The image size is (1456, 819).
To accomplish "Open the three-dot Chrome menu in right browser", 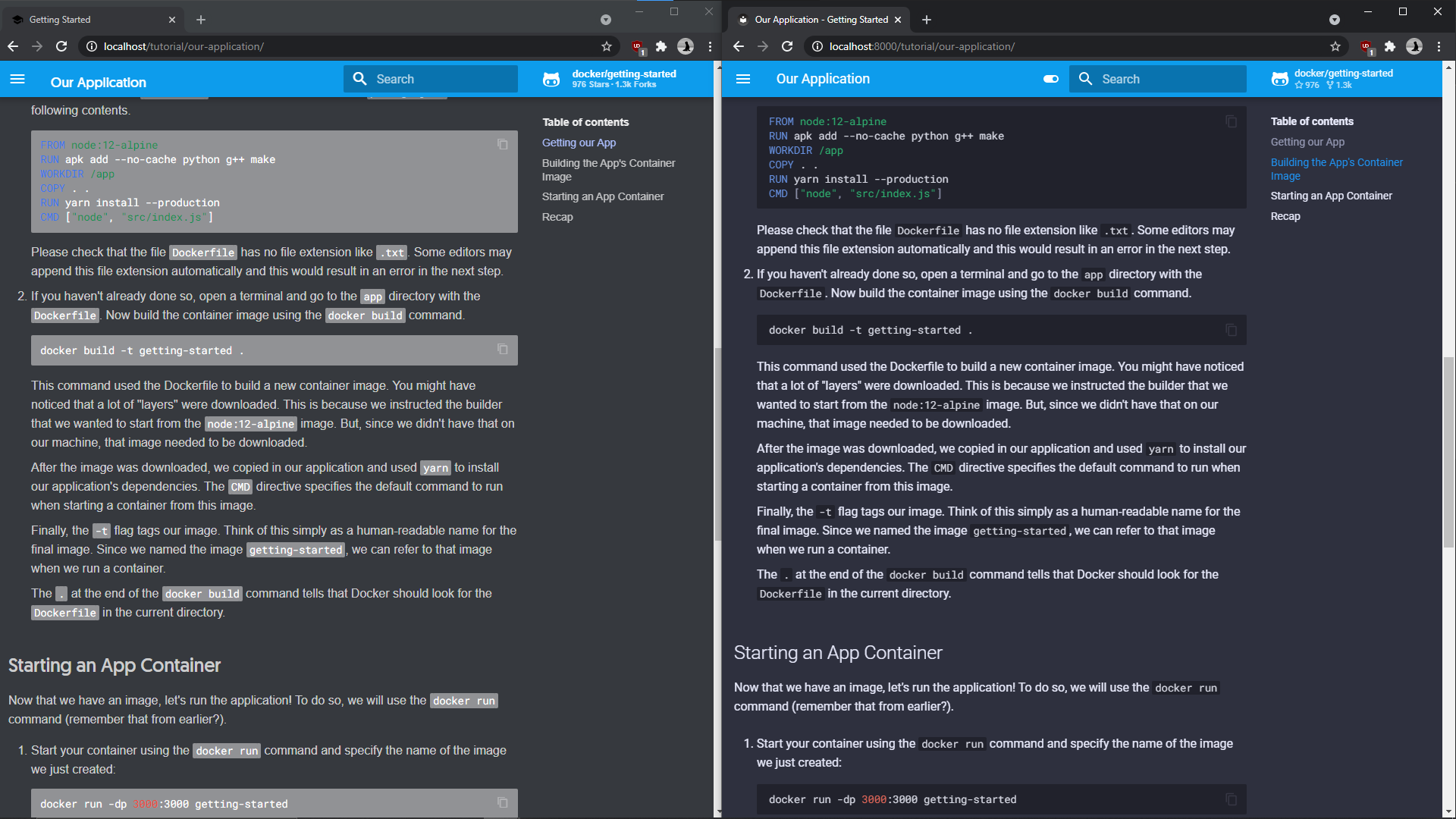I will click(1439, 46).
